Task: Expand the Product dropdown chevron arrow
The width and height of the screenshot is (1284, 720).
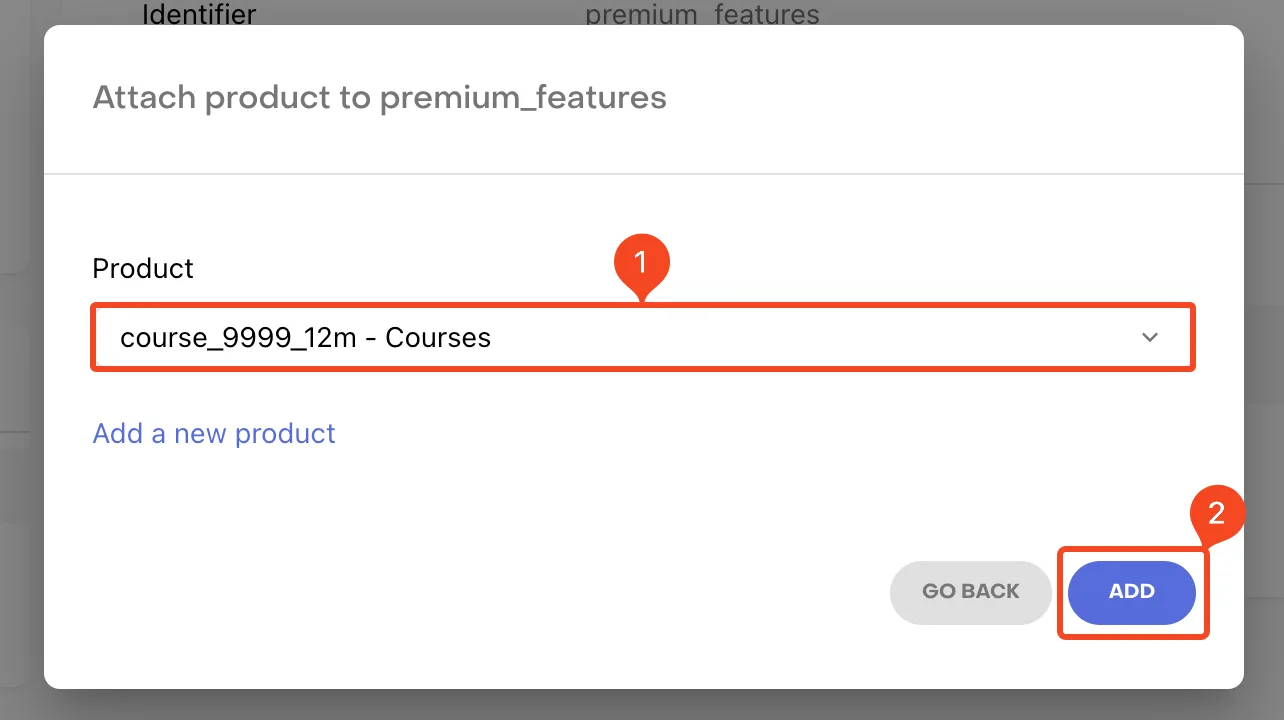Action: [1150, 338]
